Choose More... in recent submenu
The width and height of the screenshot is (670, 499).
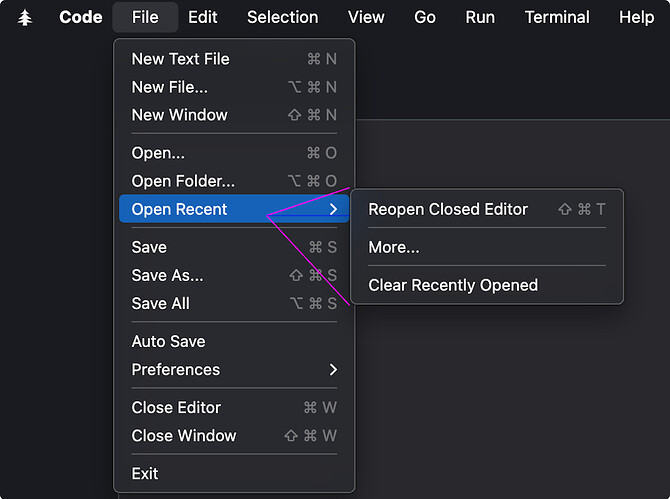point(487,247)
